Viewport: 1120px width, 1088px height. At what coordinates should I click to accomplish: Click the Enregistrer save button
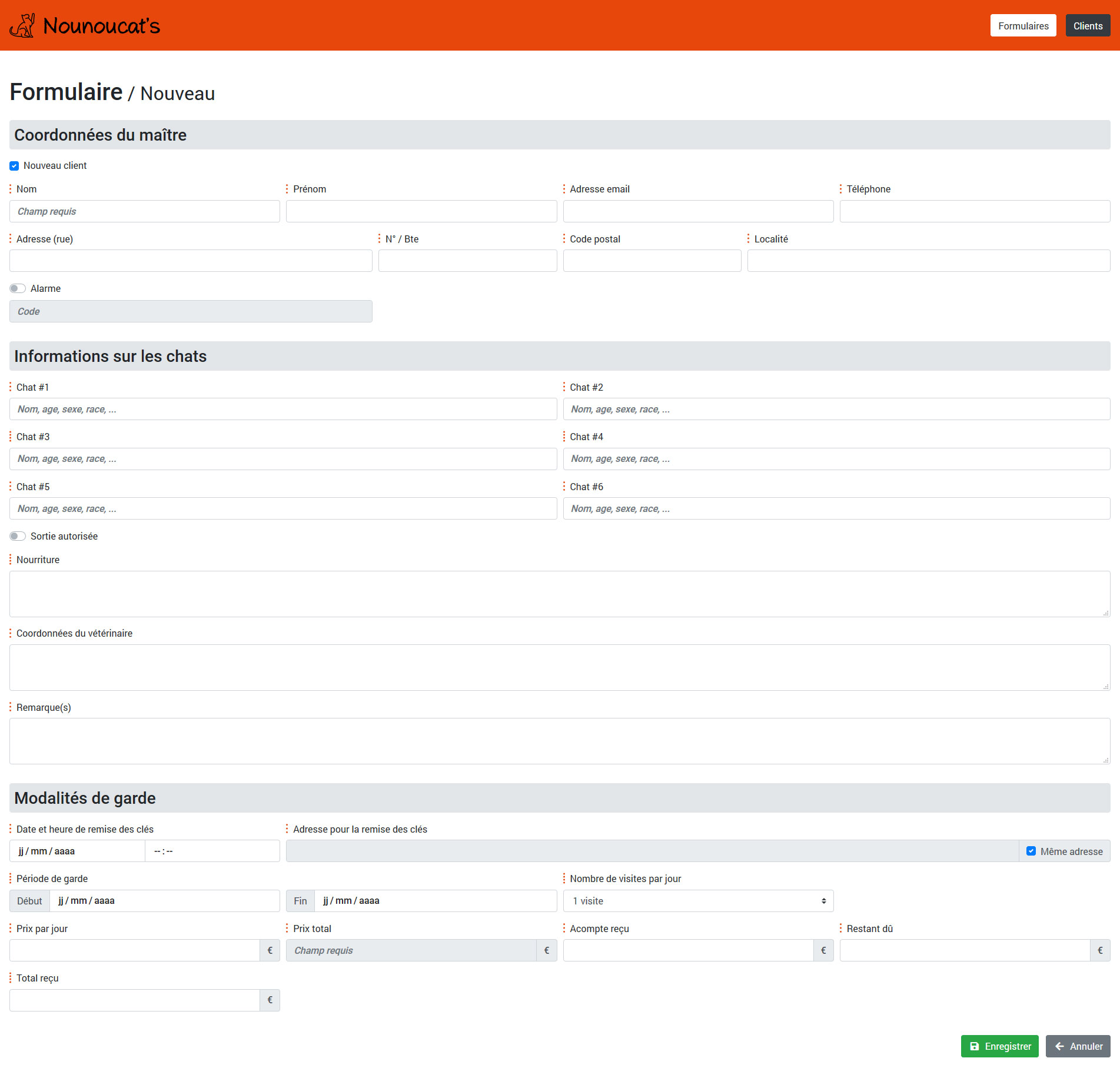coord(999,1046)
